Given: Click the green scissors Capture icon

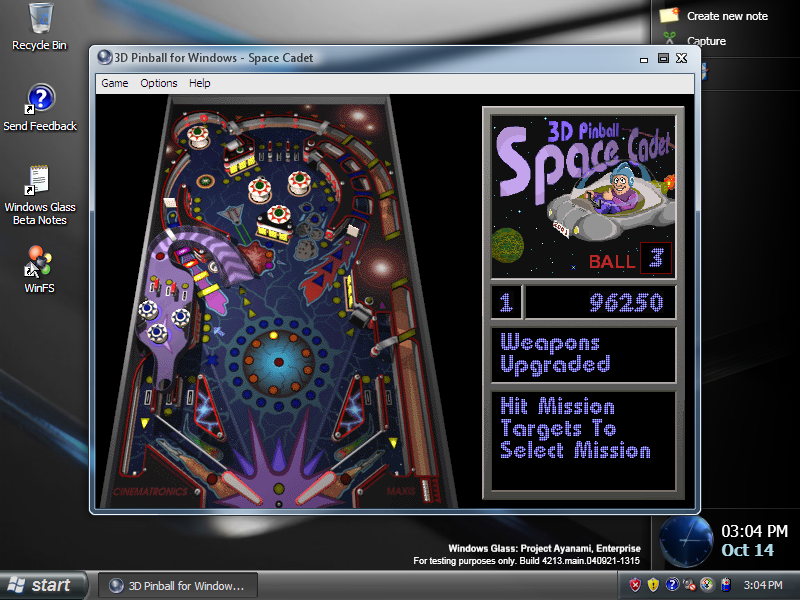Looking at the screenshot, I should pyautogui.click(x=669, y=40).
